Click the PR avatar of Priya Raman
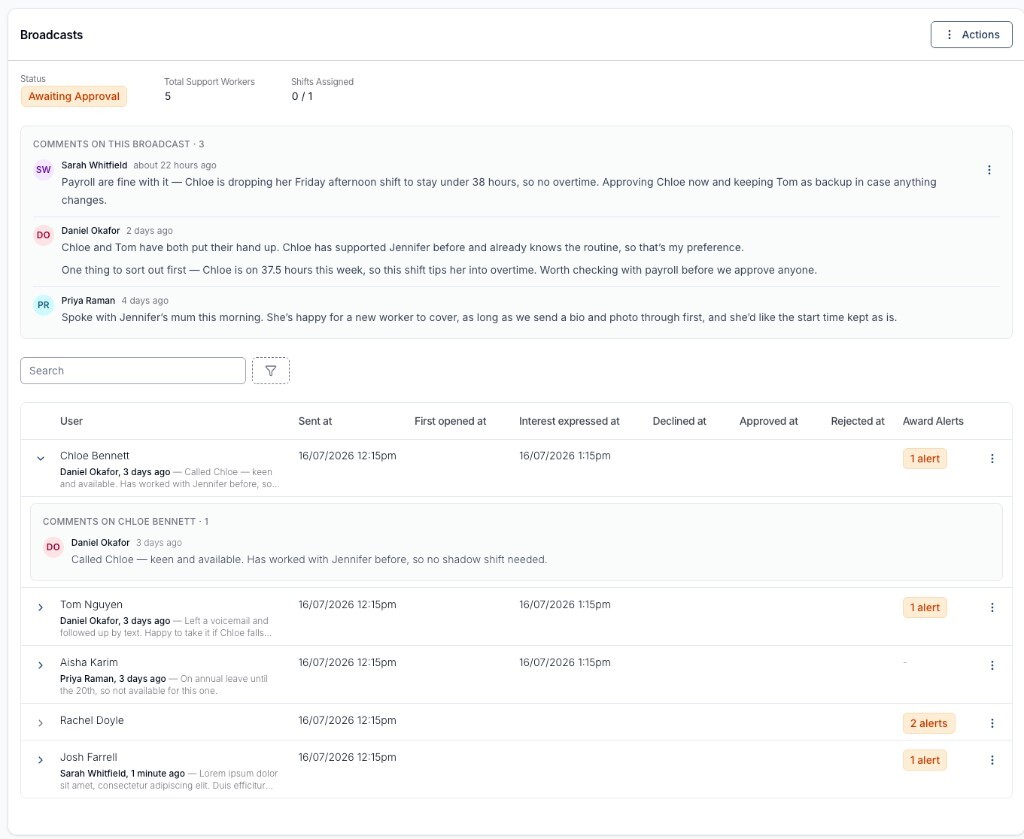The height and width of the screenshot is (839, 1024). [43, 305]
